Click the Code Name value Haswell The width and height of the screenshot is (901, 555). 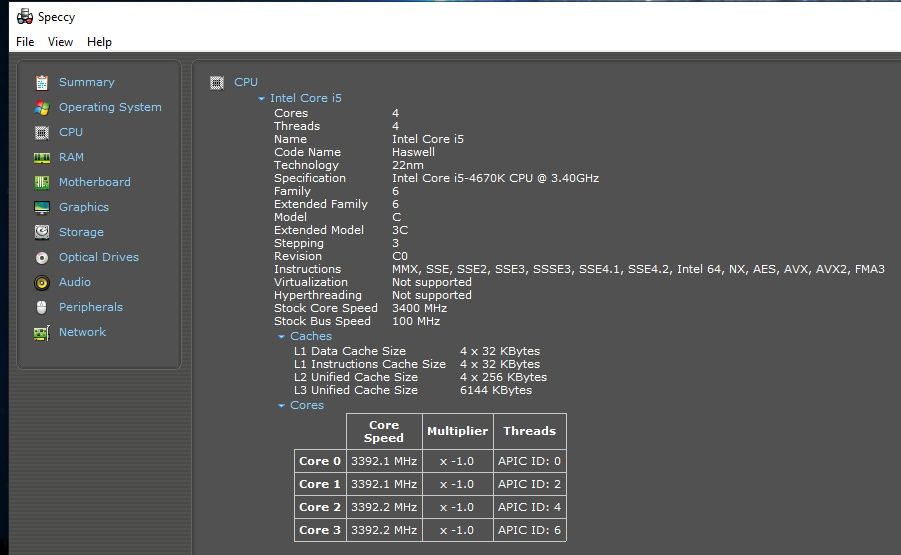pyautogui.click(x=413, y=152)
